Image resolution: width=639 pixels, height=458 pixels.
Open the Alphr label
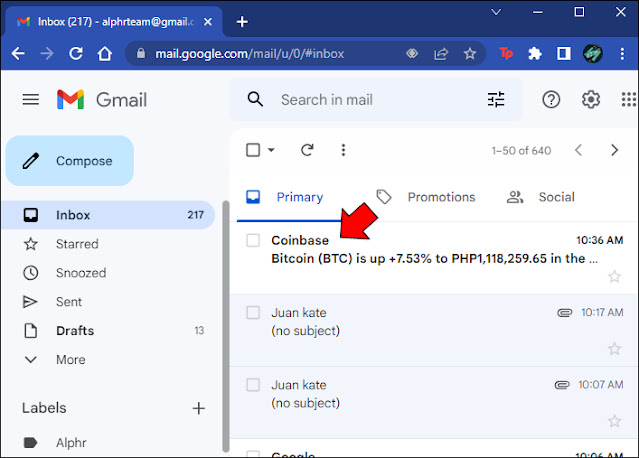click(55, 443)
